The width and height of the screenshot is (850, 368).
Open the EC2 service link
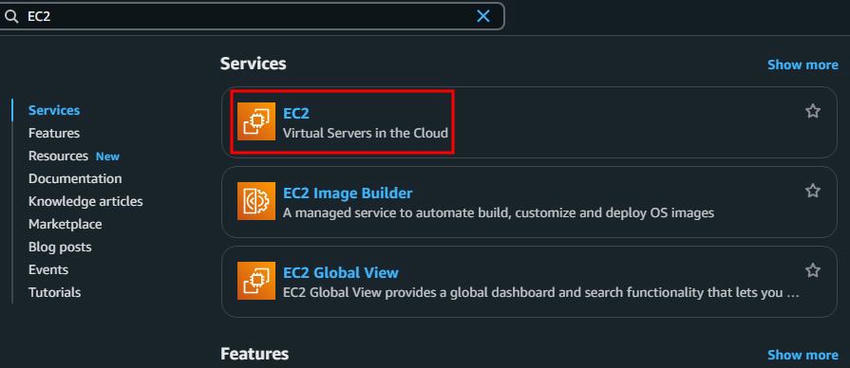click(x=296, y=113)
